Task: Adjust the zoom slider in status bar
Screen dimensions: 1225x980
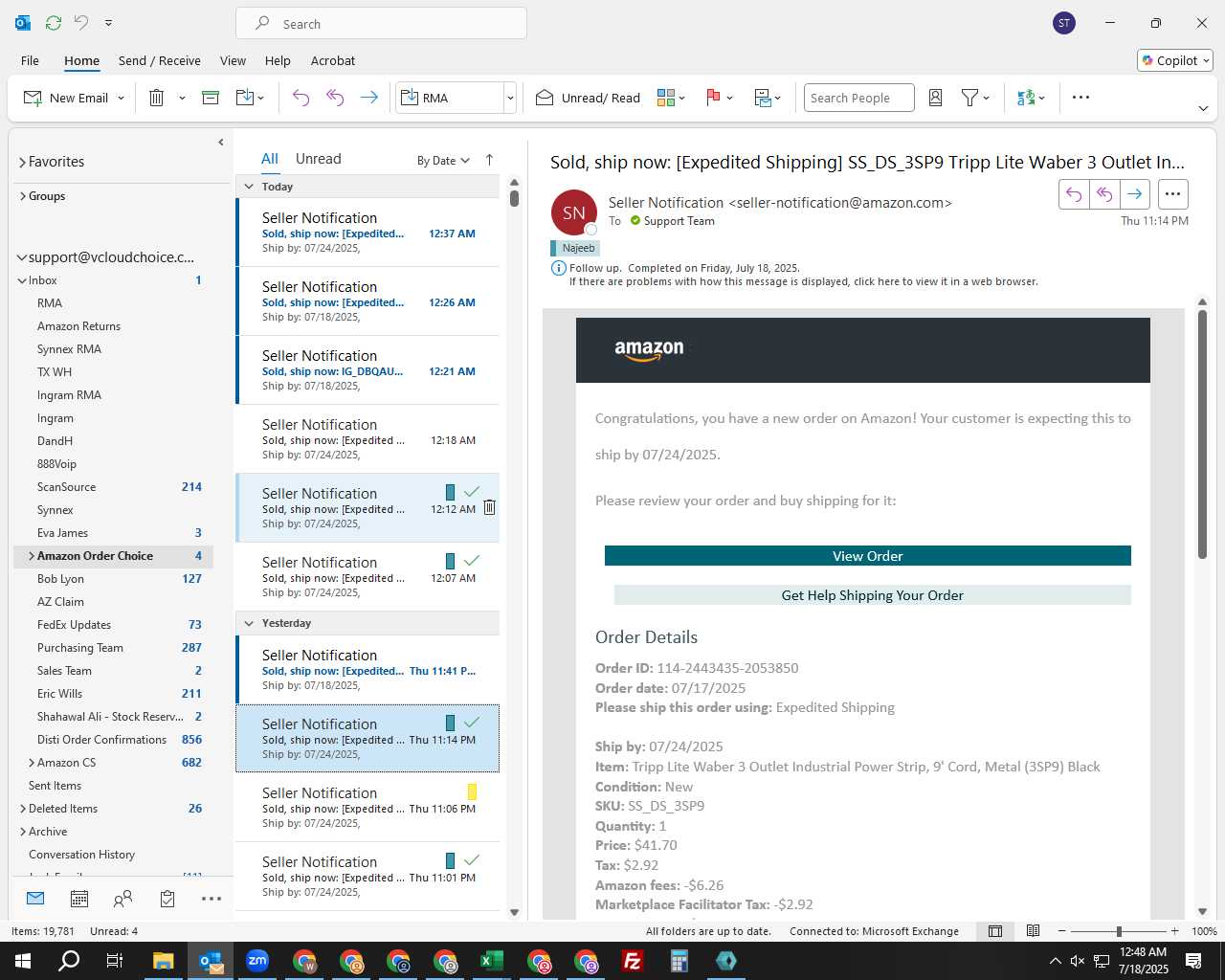Action: pyautogui.click(x=1119, y=931)
